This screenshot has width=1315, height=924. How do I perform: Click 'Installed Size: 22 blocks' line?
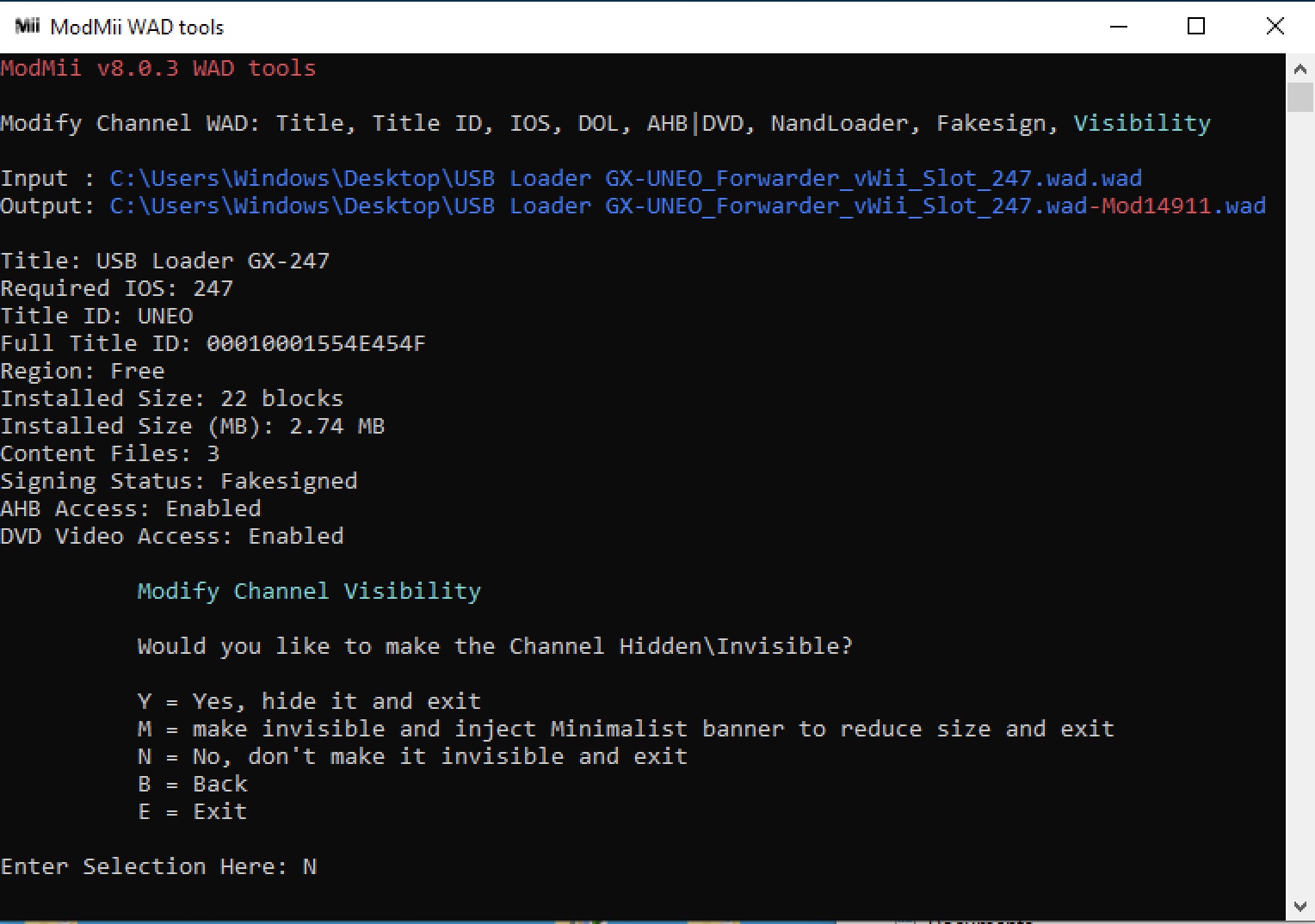(x=172, y=398)
